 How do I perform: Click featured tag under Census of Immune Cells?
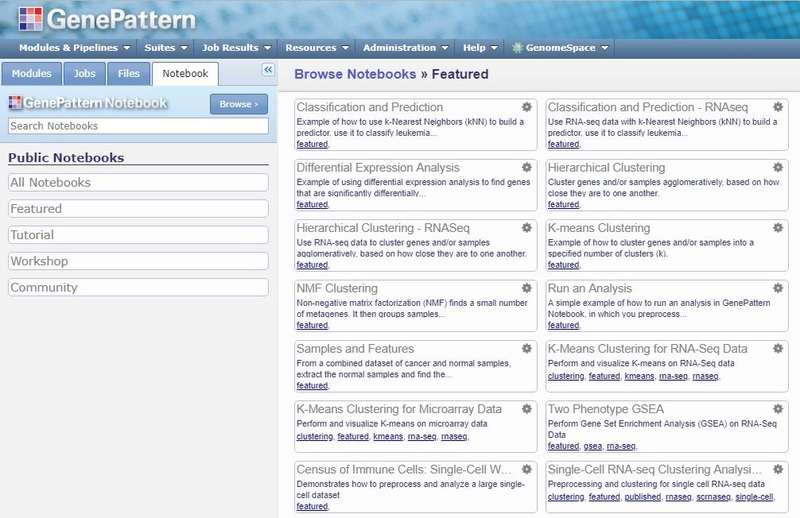312,506
